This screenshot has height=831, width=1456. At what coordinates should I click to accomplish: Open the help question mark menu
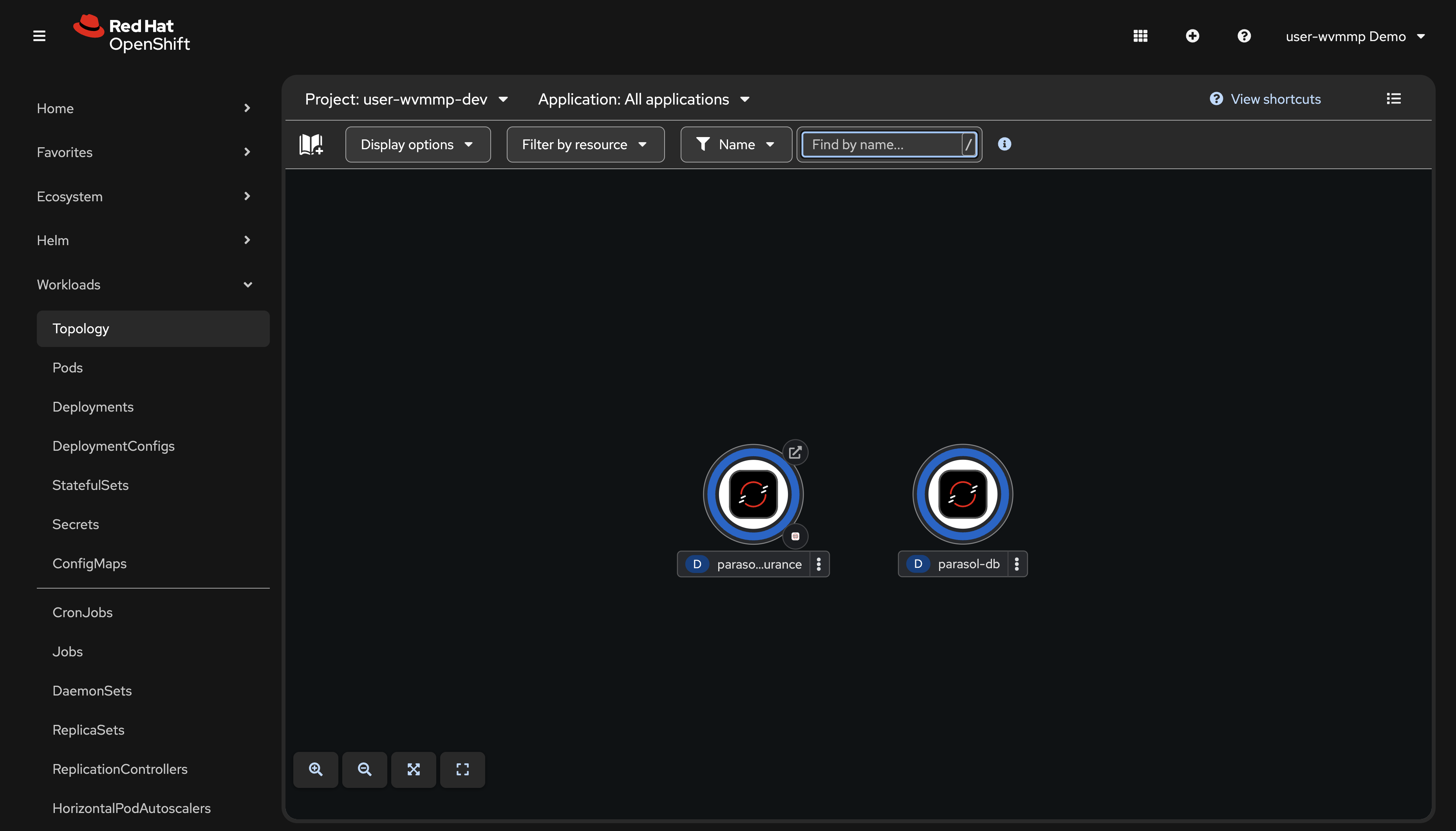pos(1244,36)
